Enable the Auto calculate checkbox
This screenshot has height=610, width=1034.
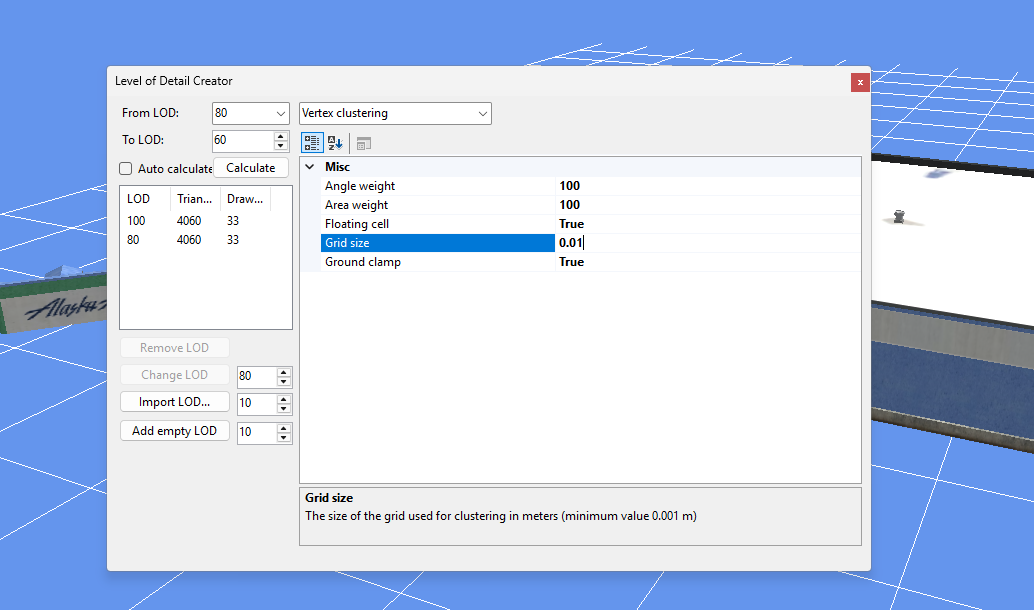tap(124, 168)
